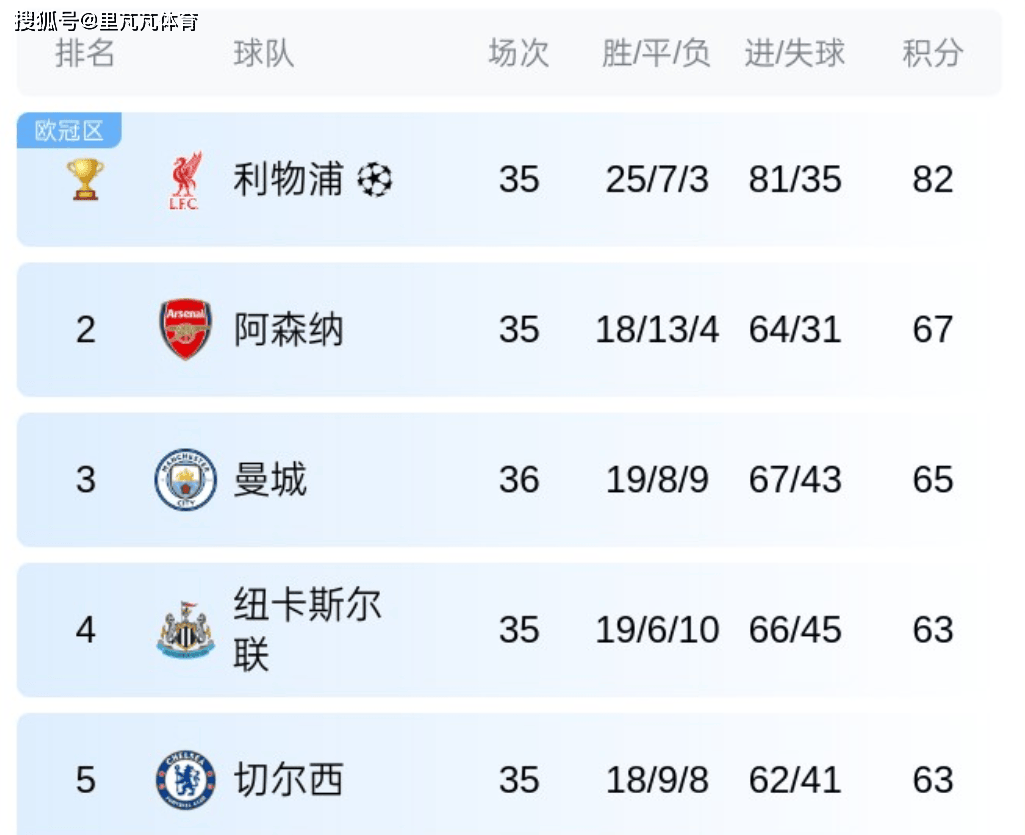Click the Chelsea club badge
The height and width of the screenshot is (835, 1025).
point(186,779)
